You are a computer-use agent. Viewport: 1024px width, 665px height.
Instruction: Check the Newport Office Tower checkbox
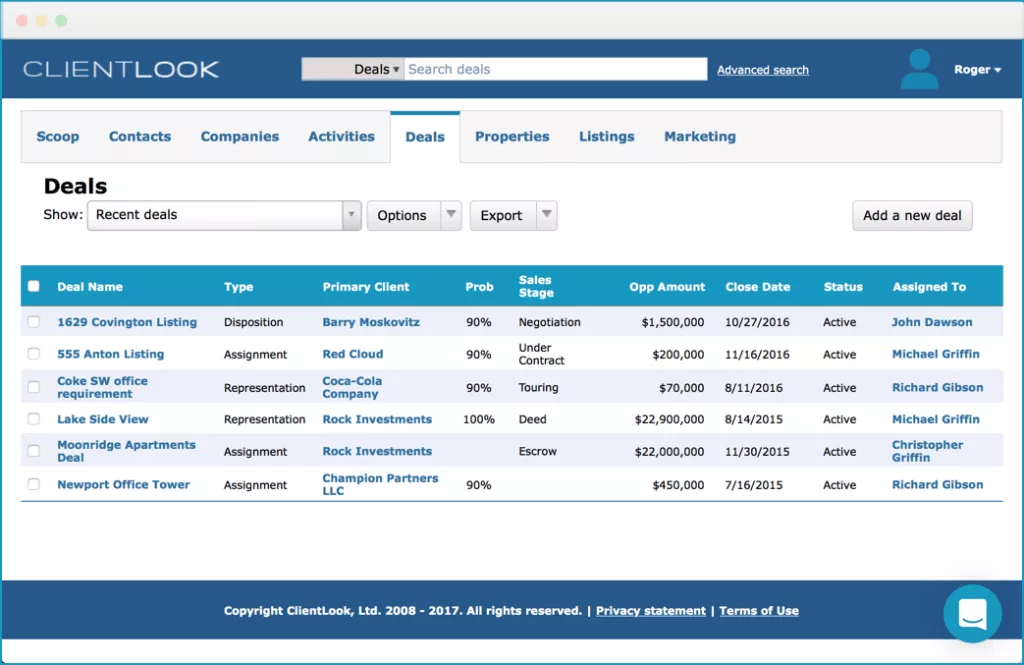pos(34,485)
